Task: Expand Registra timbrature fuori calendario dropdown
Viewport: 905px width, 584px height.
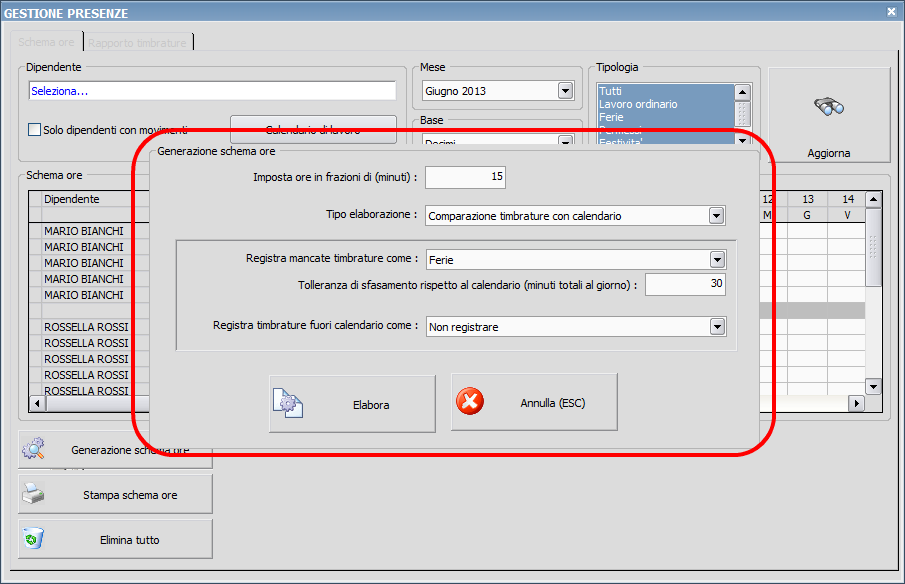Action: click(716, 326)
